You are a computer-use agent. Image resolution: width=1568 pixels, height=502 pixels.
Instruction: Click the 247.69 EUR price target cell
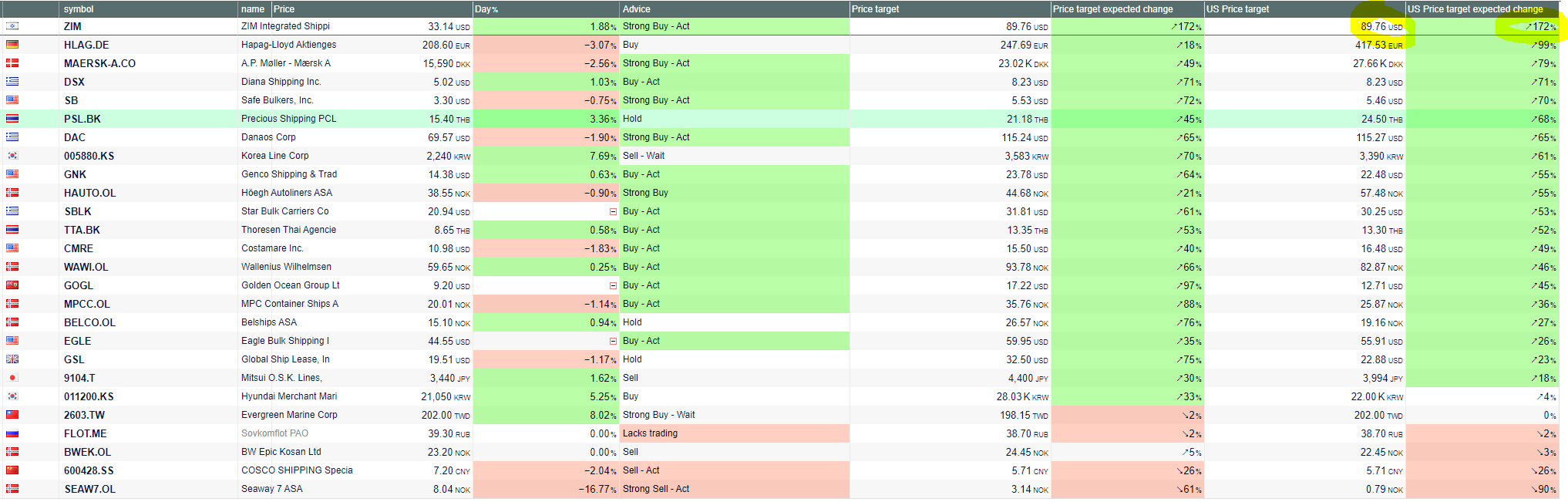pyautogui.click(x=950, y=45)
